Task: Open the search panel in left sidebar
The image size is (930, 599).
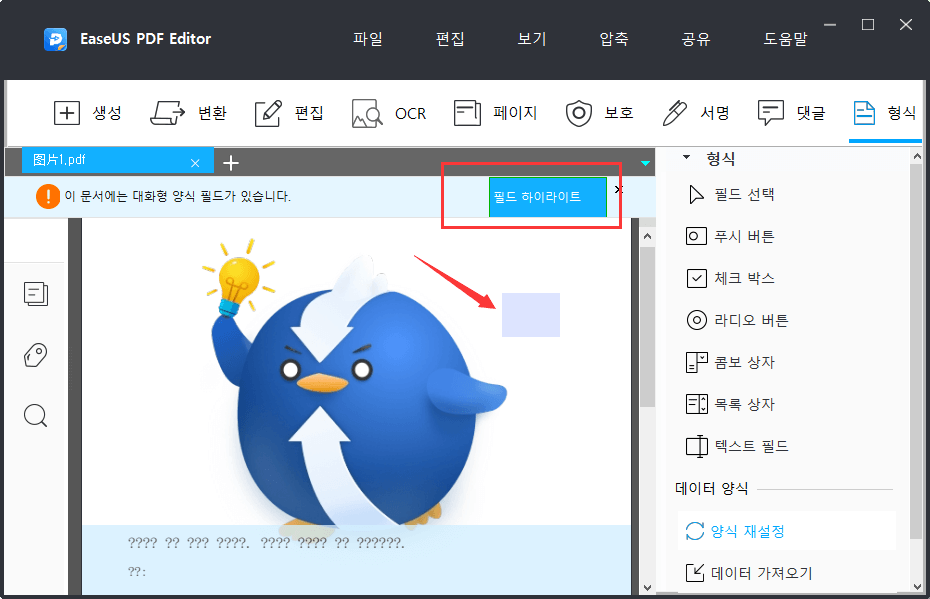Action: click(35, 415)
